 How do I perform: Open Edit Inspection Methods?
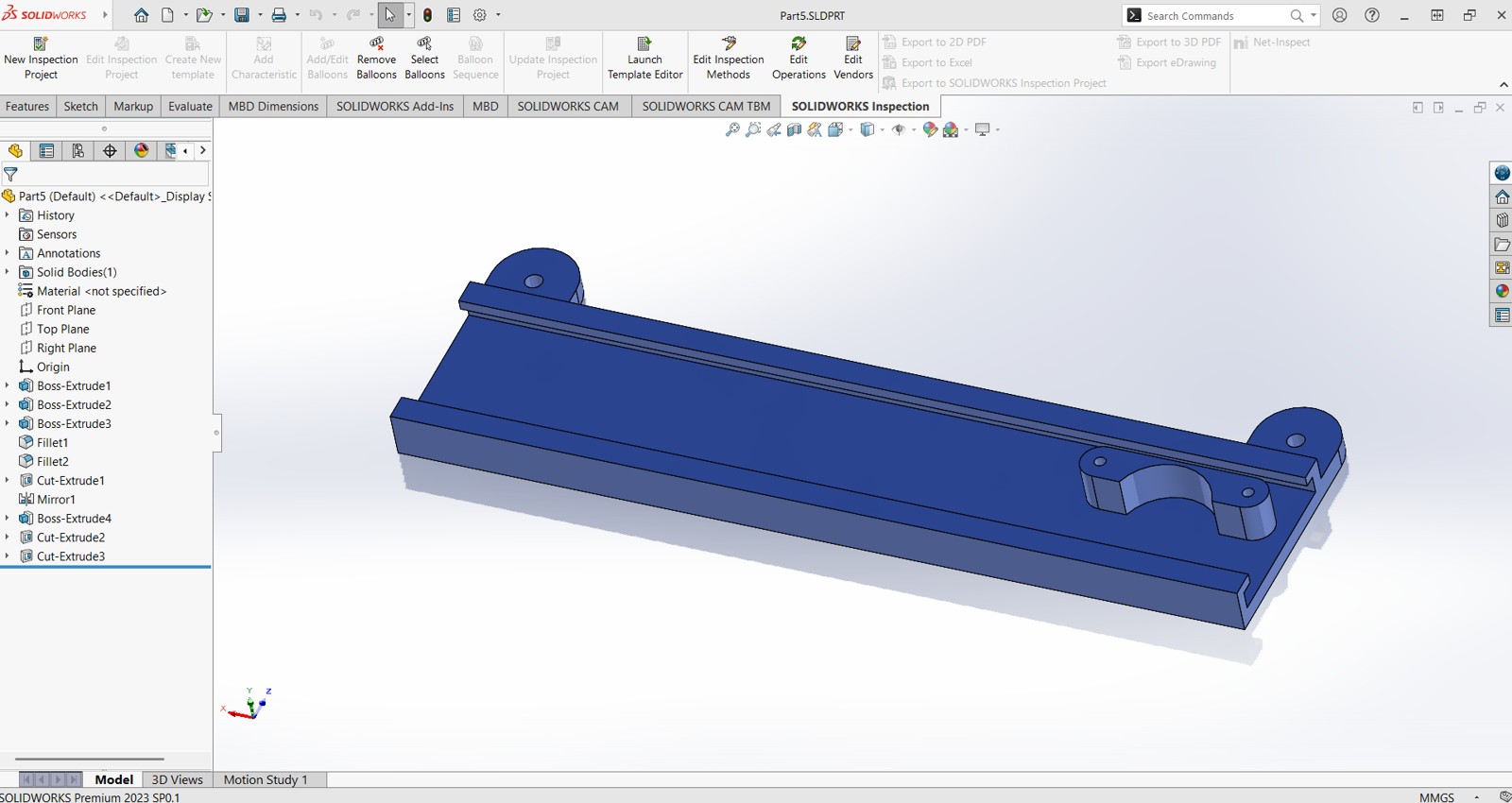728,59
